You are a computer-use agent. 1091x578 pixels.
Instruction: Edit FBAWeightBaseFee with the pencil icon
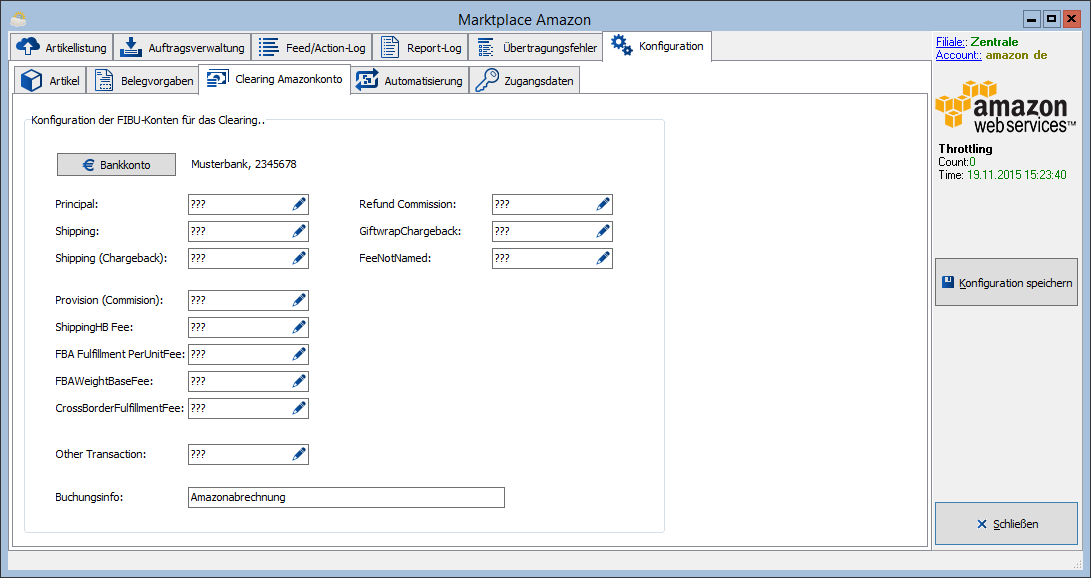(299, 382)
